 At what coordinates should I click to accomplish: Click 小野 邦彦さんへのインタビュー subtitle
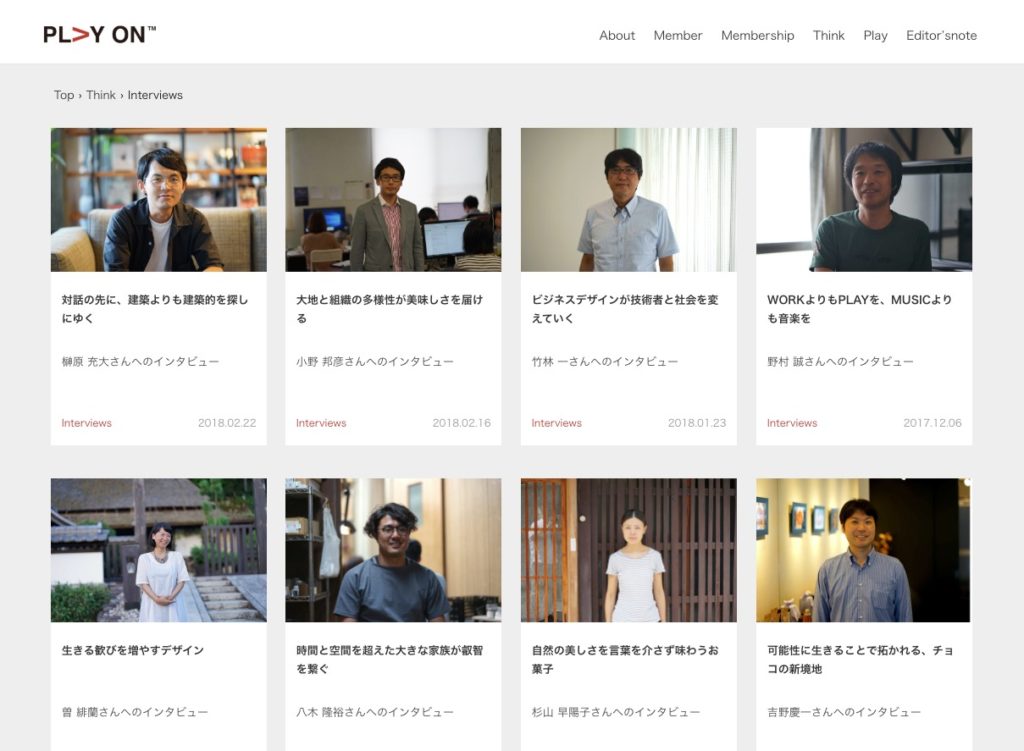click(x=375, y=362)
